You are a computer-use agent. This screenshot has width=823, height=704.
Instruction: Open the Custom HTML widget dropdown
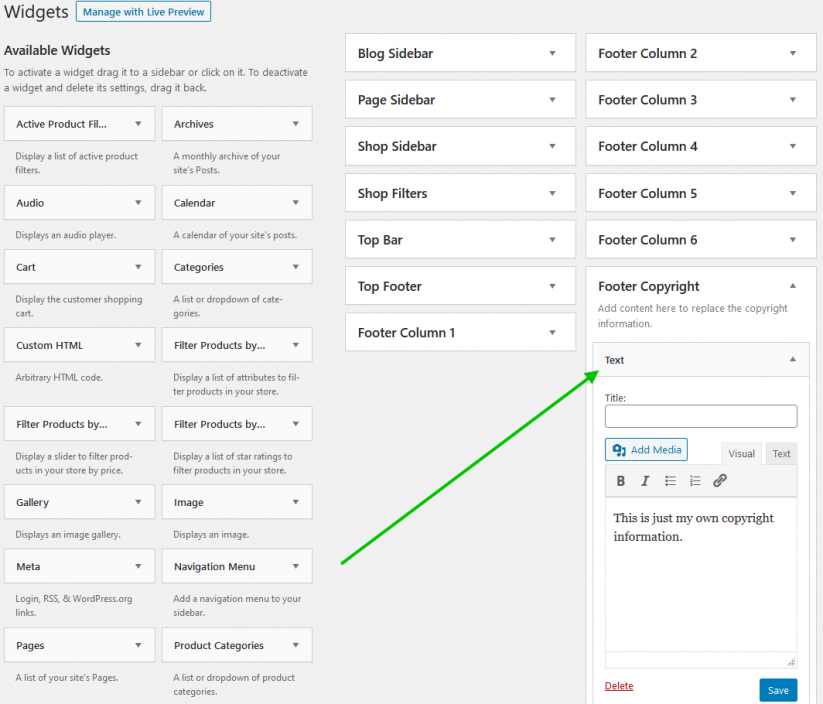click(x=138, y=345)
